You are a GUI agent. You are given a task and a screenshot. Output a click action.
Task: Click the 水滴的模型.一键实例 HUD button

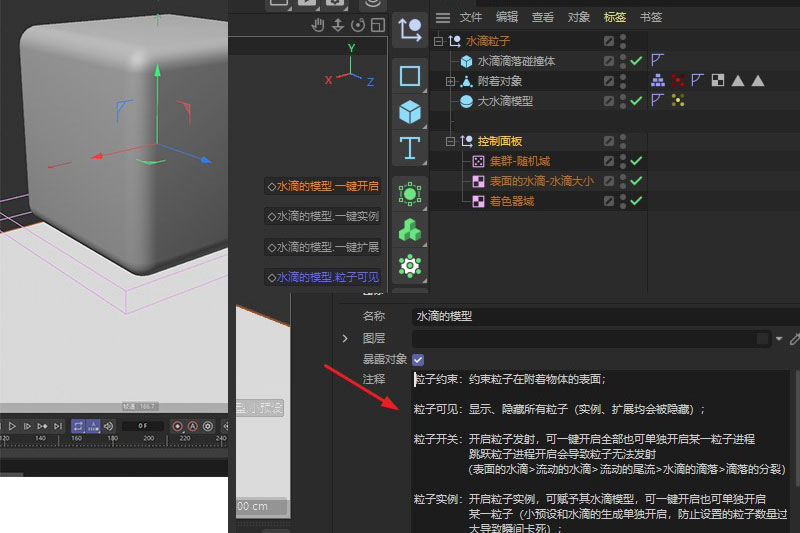click(x=323, y=216)
